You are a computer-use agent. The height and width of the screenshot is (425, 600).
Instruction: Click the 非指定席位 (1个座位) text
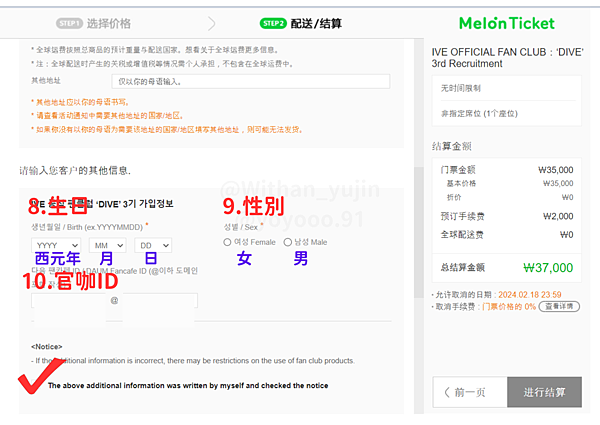point(479,114)
